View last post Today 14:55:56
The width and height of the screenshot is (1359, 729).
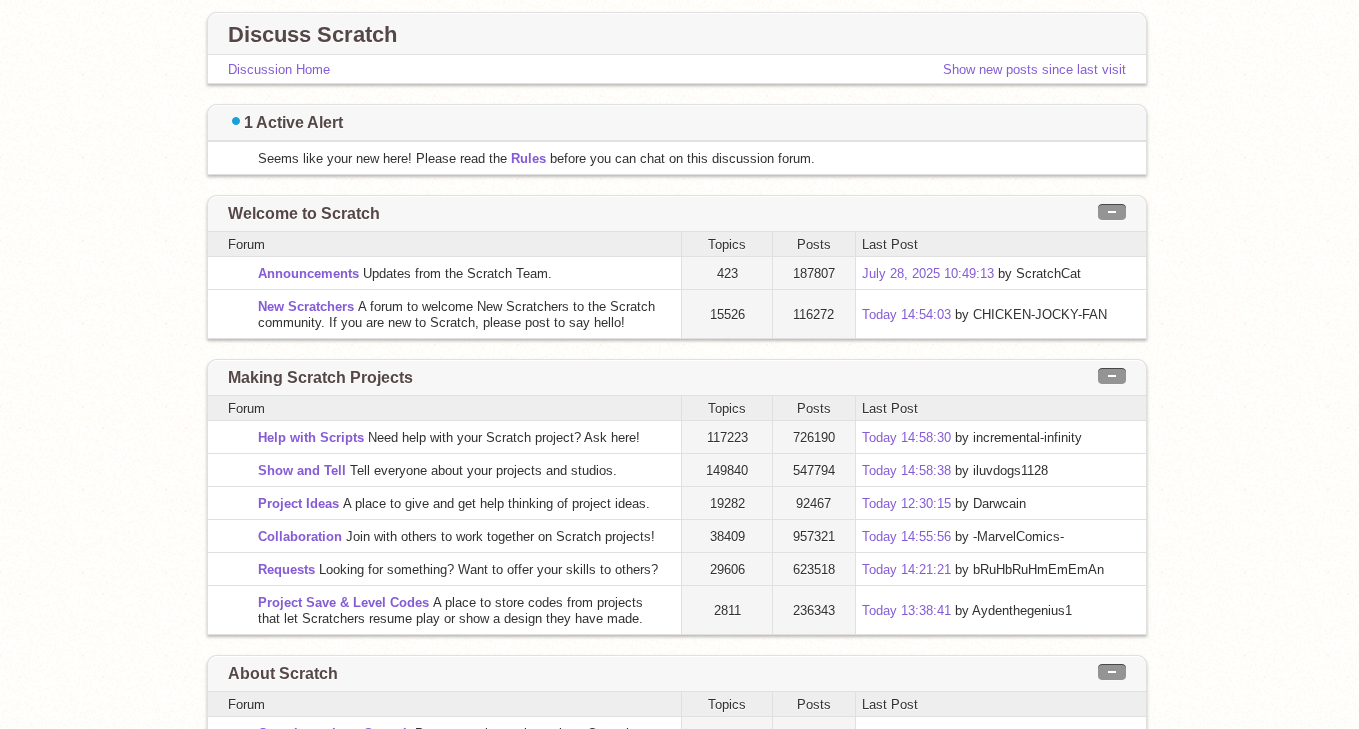tap(906, 536)
